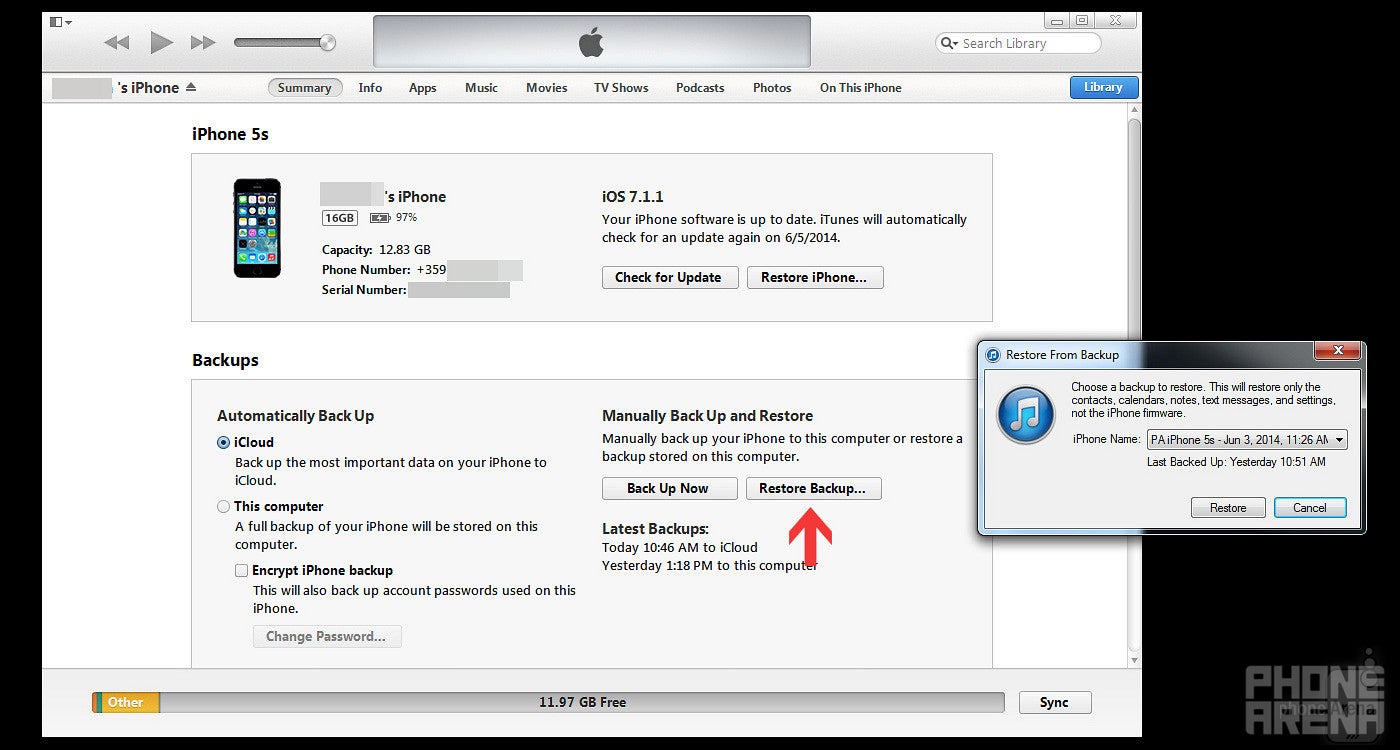Click the Change Password... button
The image size is (1400, 750).
coord(327,636)
